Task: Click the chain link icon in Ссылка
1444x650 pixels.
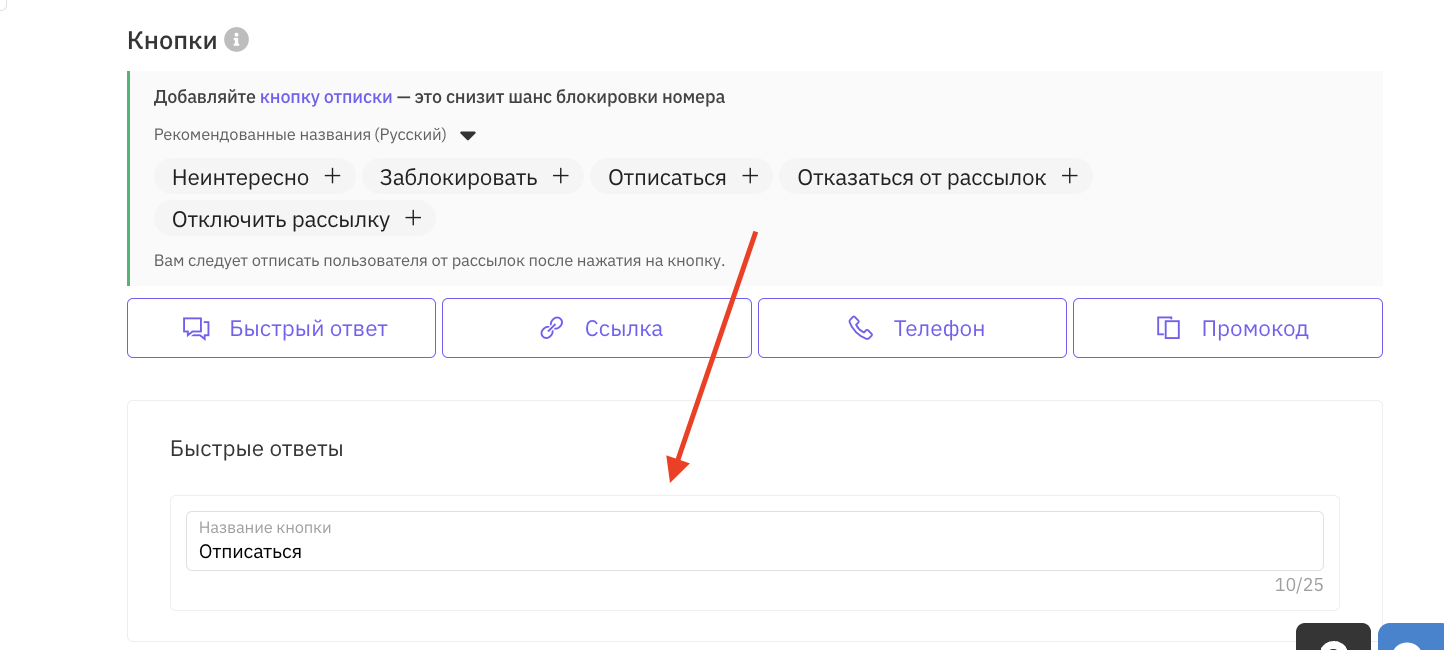Action: (552, 328)
